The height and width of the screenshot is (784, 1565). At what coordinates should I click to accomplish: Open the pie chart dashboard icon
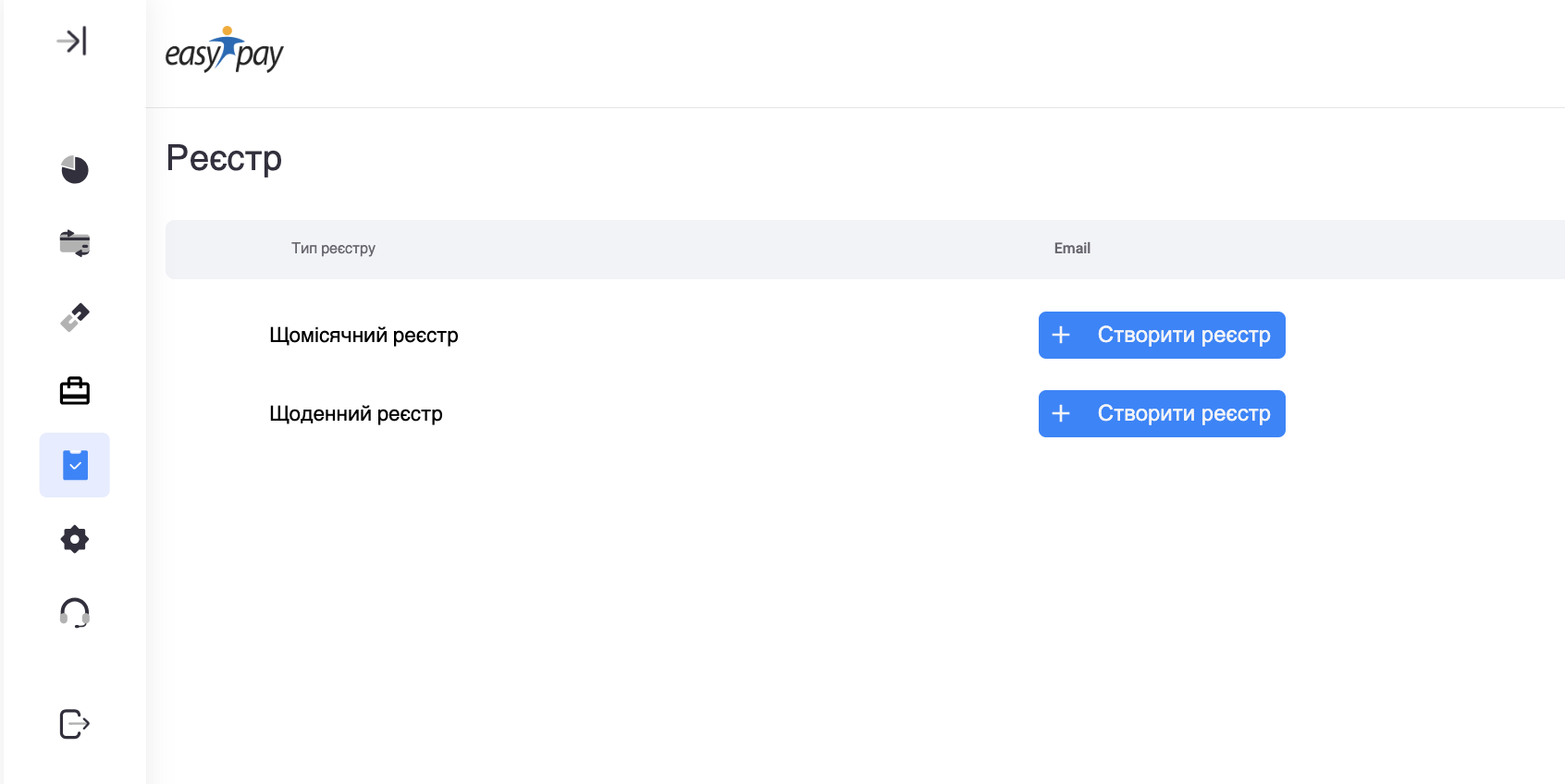click(x=74, y=170)
